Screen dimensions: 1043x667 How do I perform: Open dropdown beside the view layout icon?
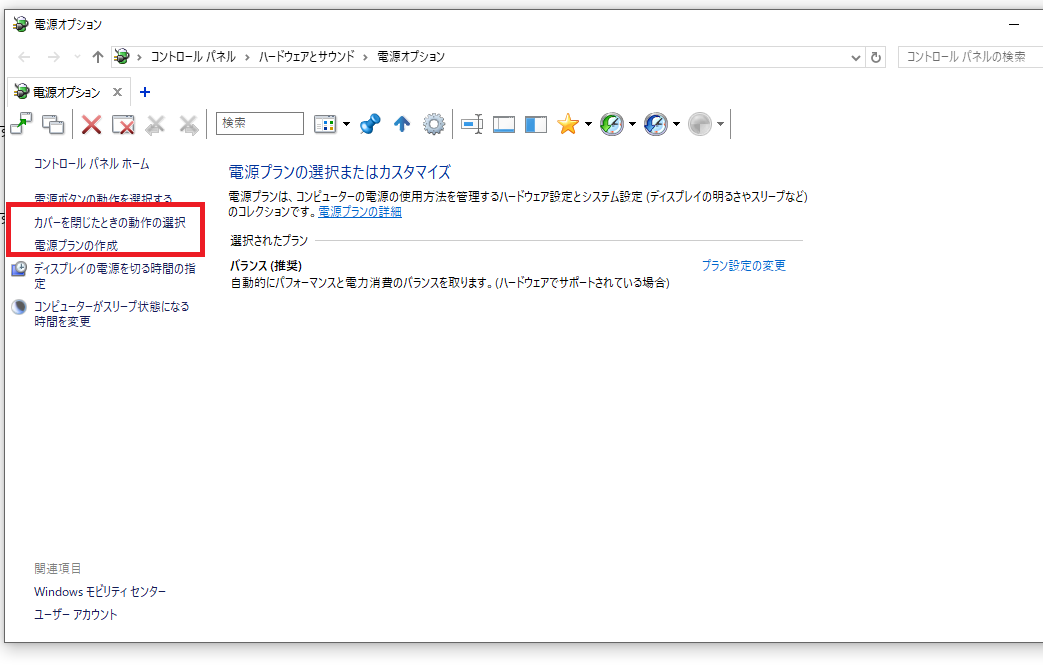click(x=347, y=124)
